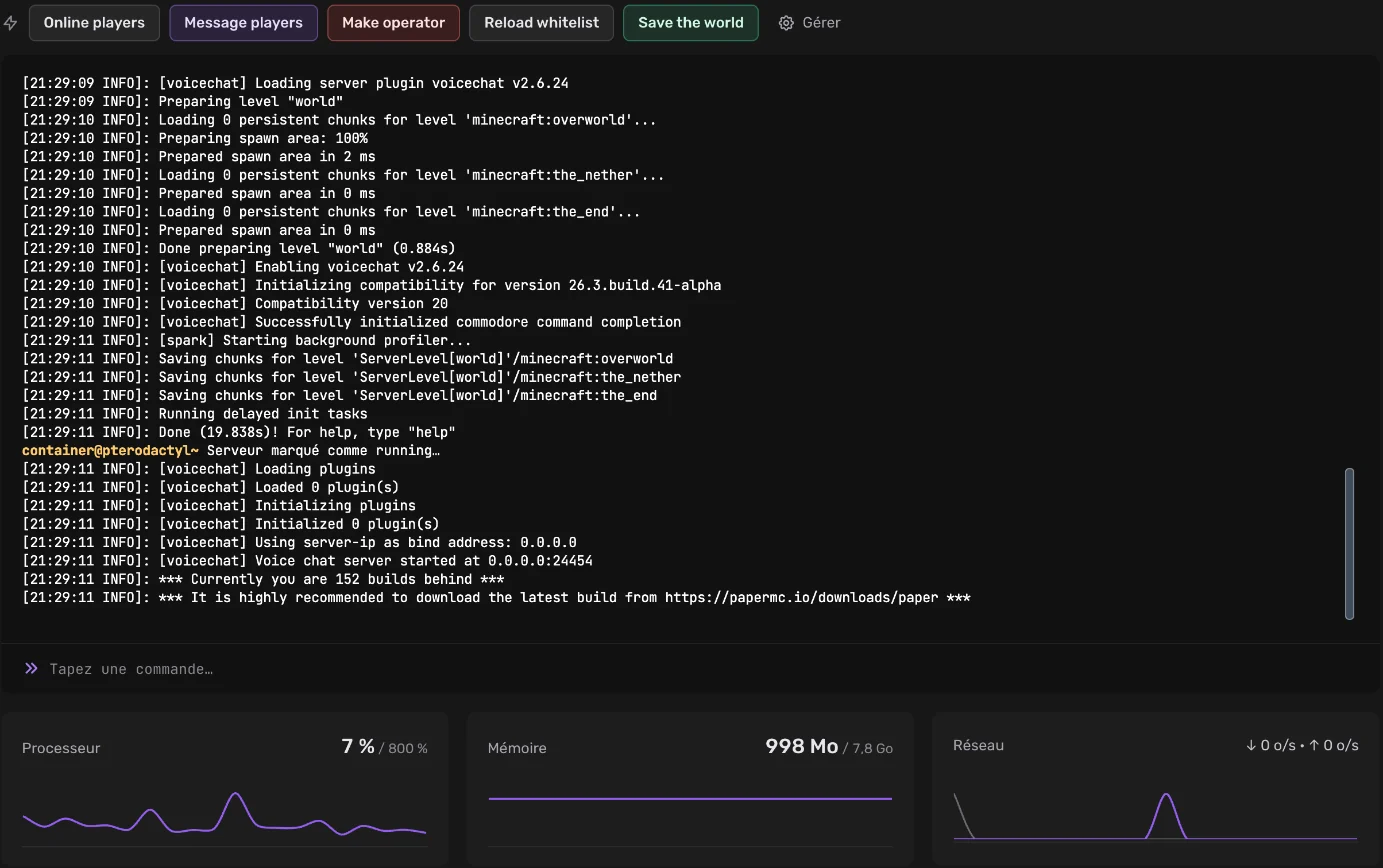Click the gear icon beside Gérer
1383x868 pixels.
pos(786,23)
